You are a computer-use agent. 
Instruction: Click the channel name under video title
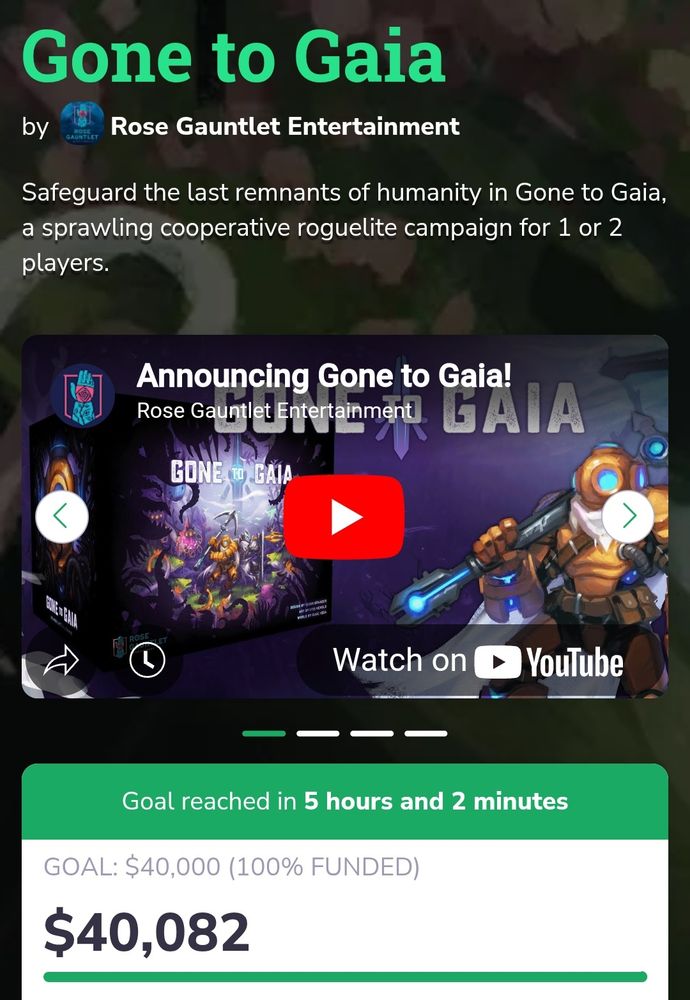pyautogui.click(x=274, y=410)
